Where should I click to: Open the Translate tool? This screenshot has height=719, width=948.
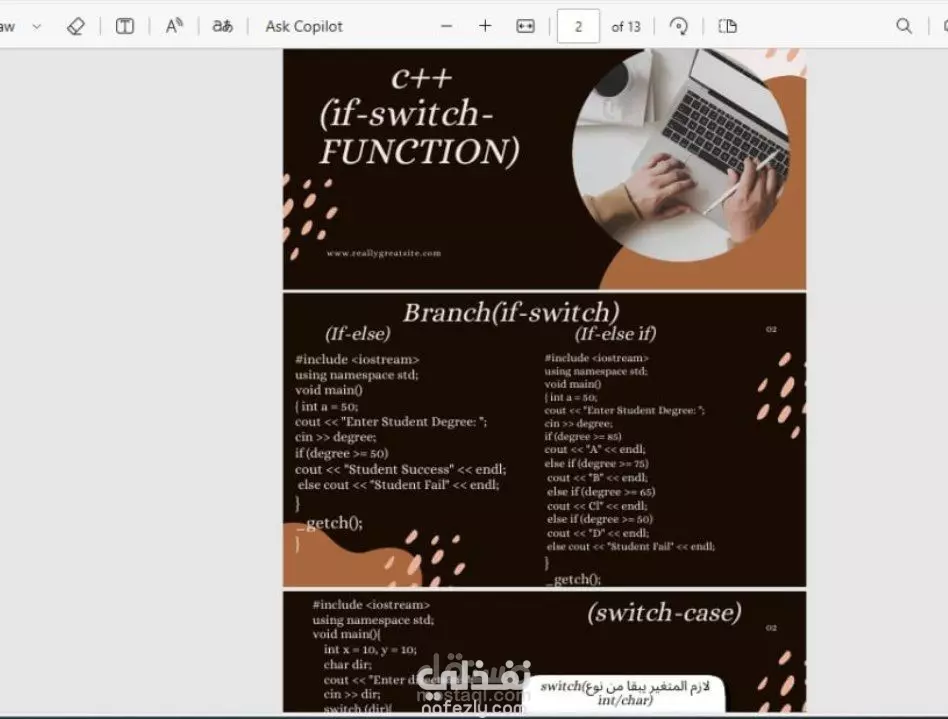coord(222,26)
